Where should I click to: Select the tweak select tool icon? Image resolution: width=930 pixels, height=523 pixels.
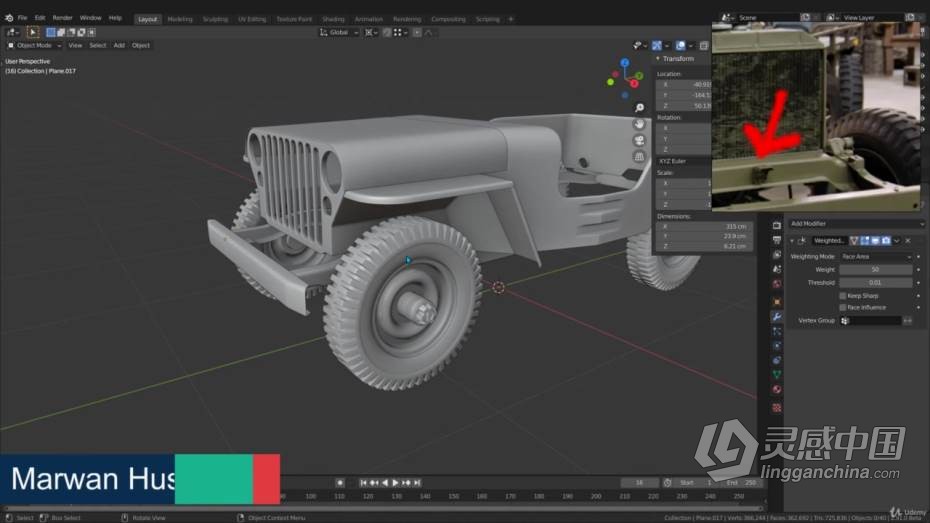click(x=33, y=32)
